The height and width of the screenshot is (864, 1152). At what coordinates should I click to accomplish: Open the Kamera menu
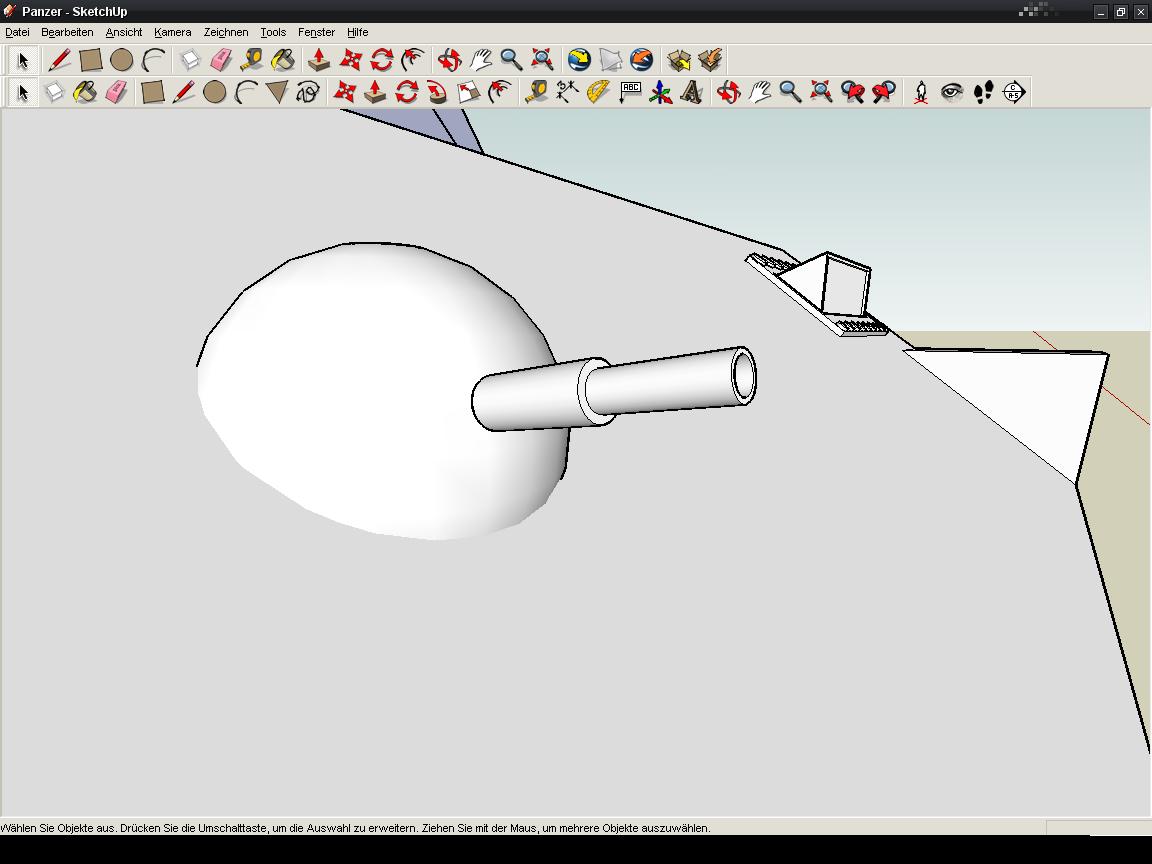point(172,32)
